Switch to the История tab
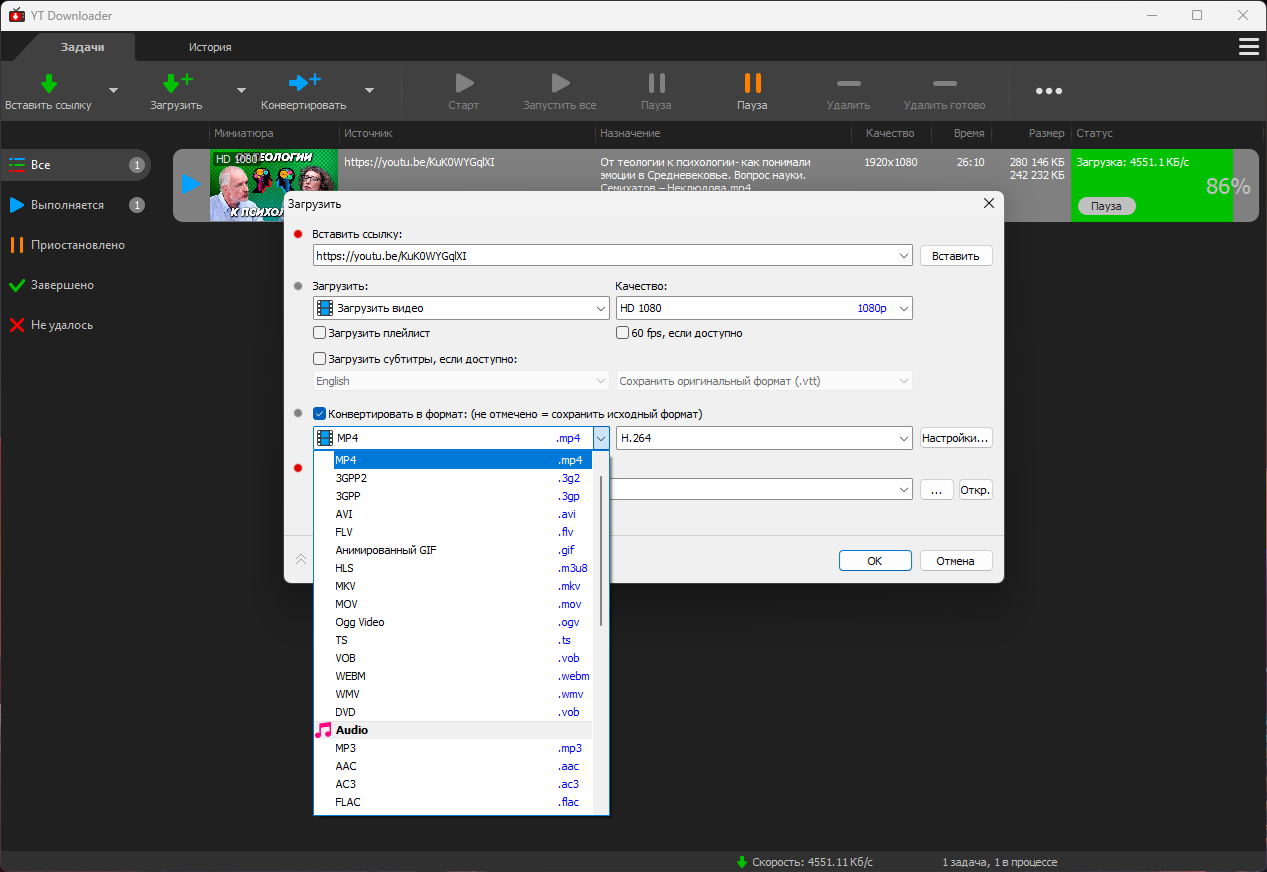Screen dimensions: 1267x872 click(x=210, y=47)
